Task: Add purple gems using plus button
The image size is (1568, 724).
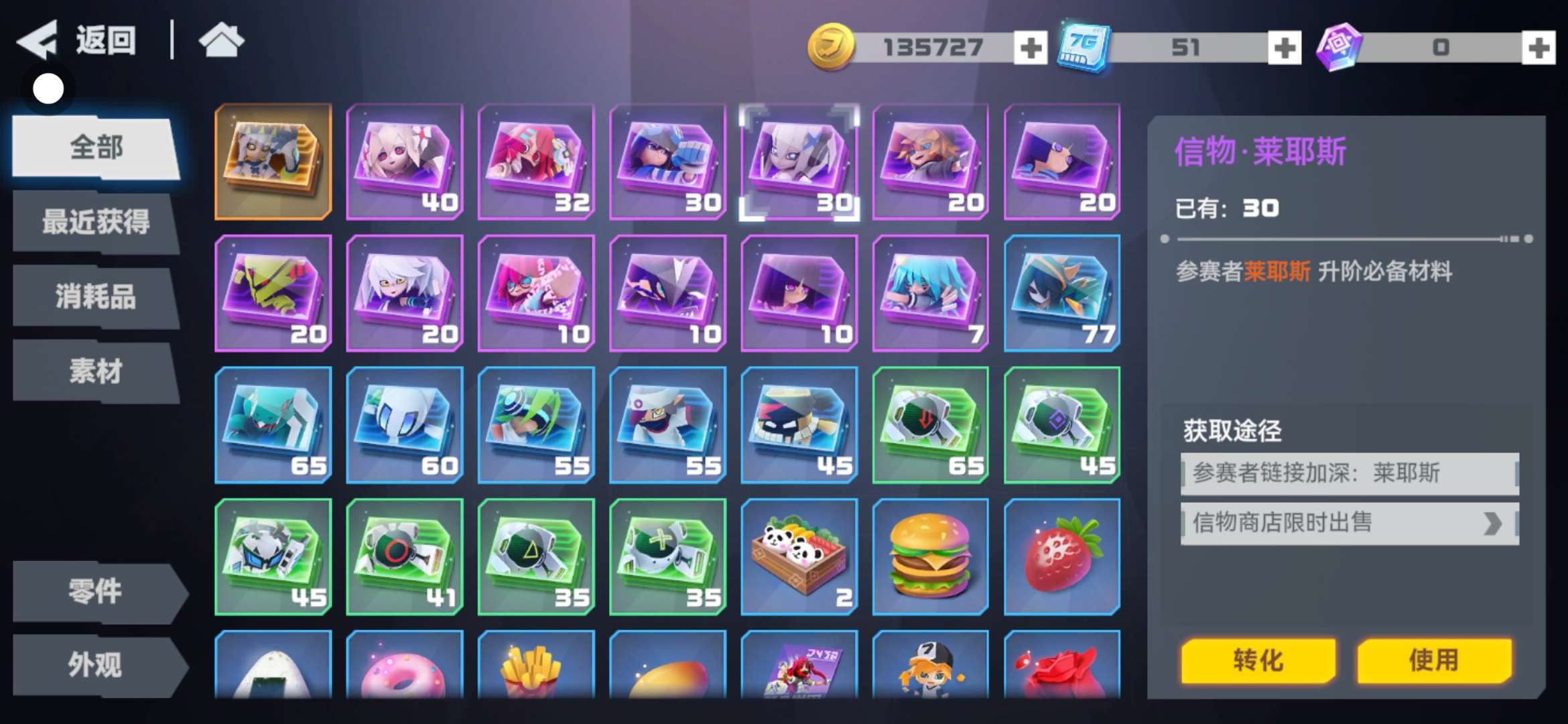Action: (x=1538, y=48)
